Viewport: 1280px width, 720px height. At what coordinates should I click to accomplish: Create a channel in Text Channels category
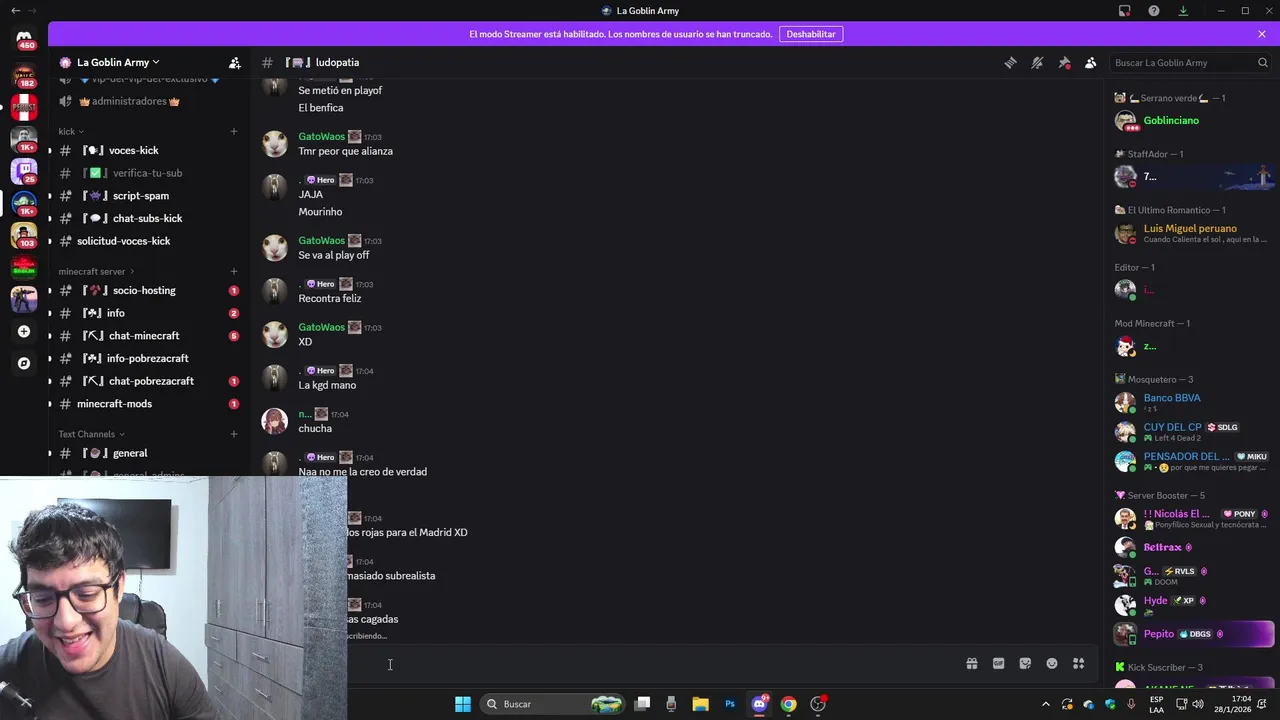click(x=234, y=434)
